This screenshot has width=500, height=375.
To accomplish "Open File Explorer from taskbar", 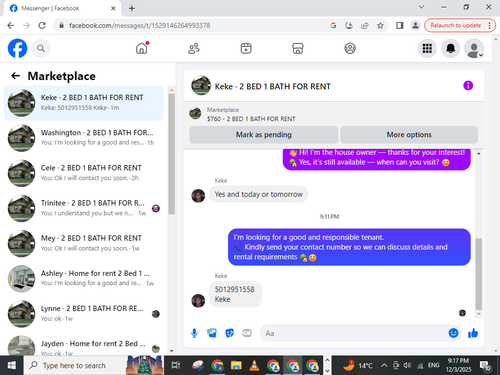I will pyautogui.click(x=236, y=365).
